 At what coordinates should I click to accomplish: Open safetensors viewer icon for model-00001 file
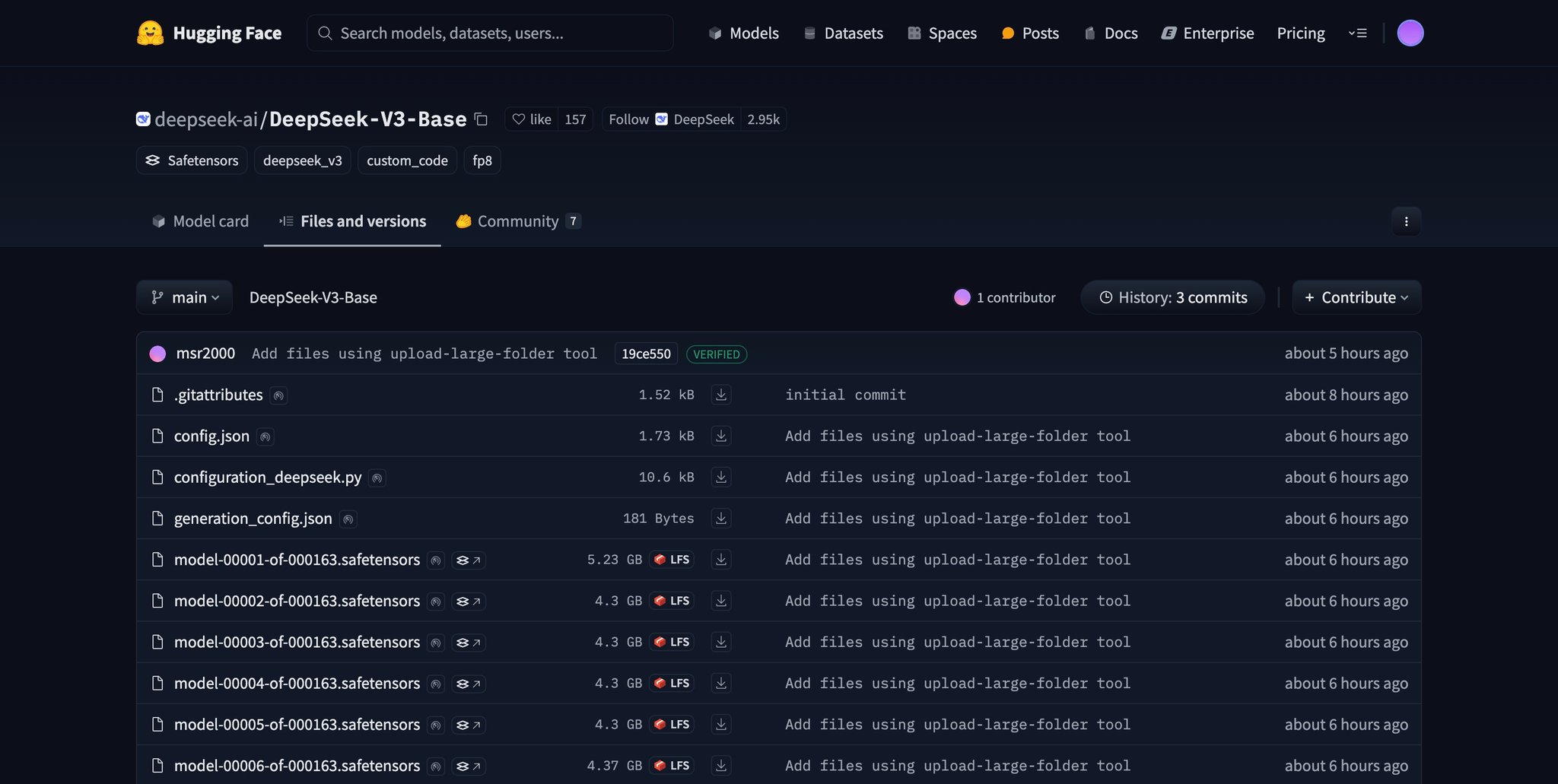pos(468,560)
